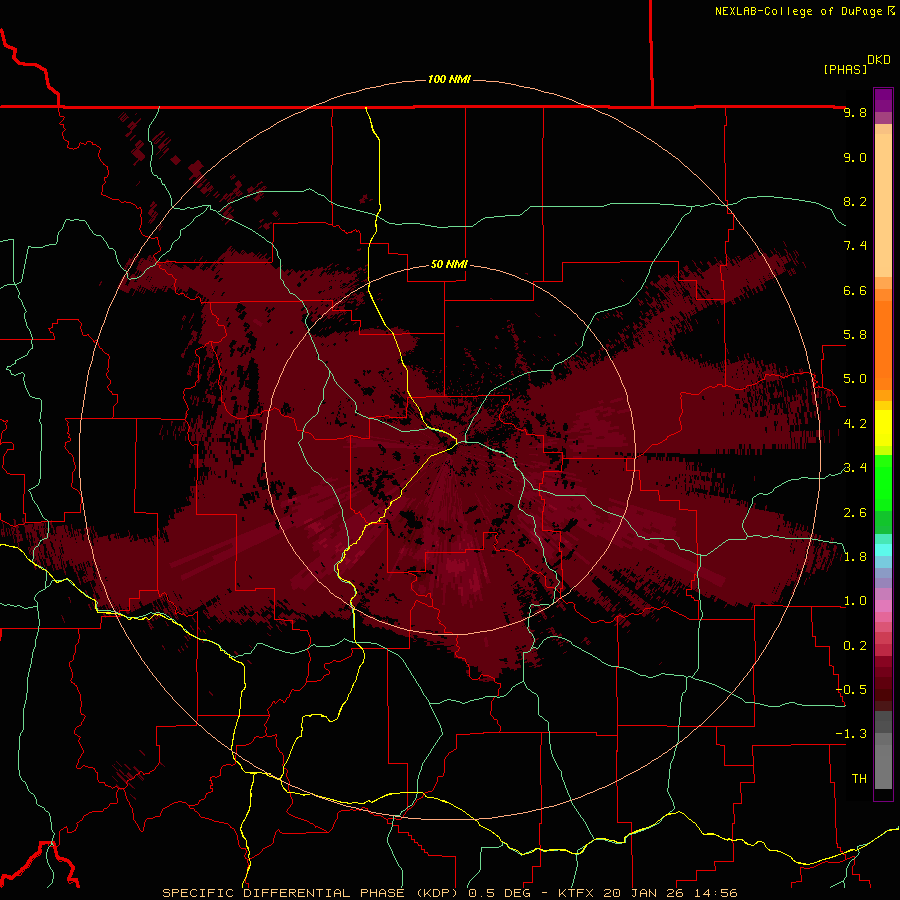900x900 pixels.
Task: Select the 5.8 scale label
Action: coord(855,335)
